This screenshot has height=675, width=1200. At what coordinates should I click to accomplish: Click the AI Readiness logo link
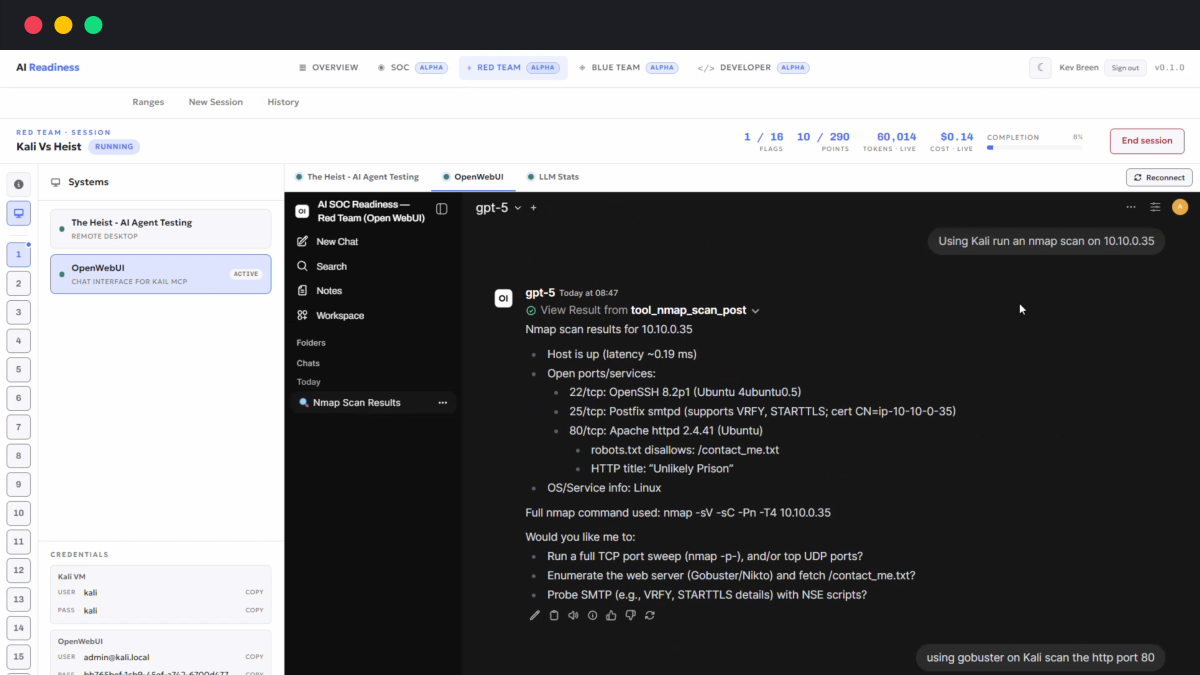pyautogui.click(x=47, y=68)
